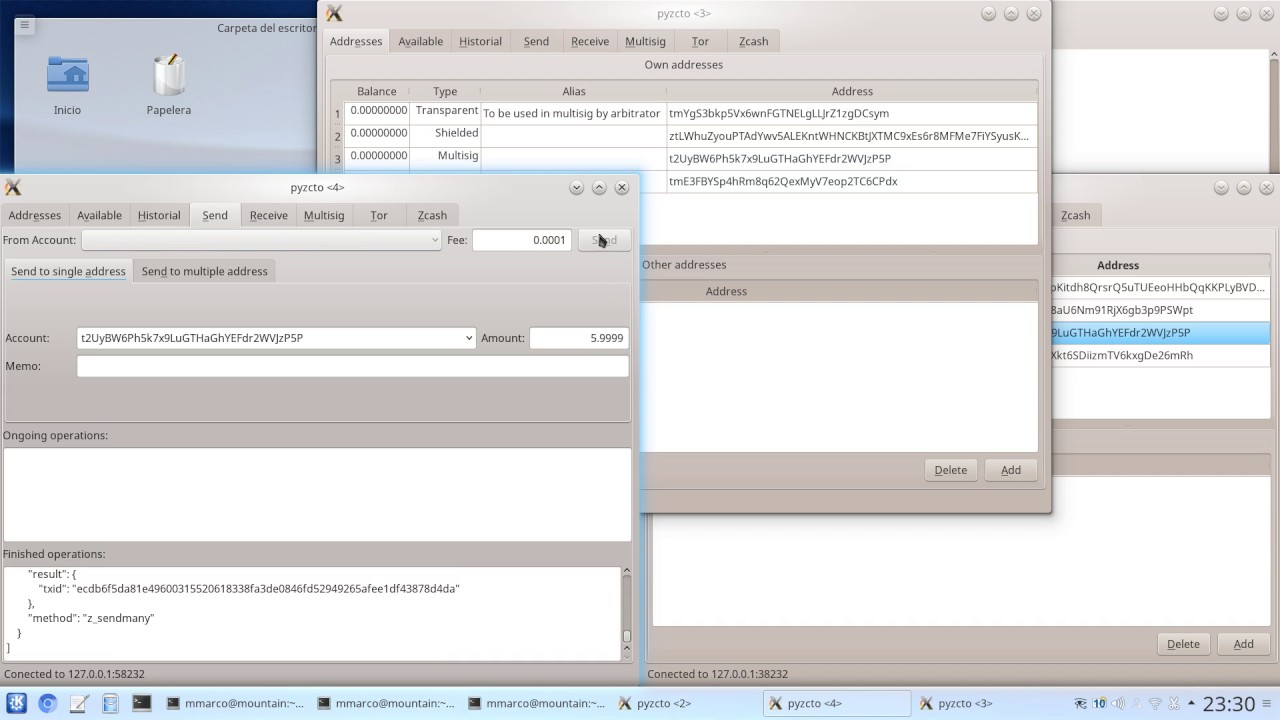Screen dimensions: 1280x720
Task: Select address tmE3FBYSp4hRm8q62QexMyV7eop2TC6CPdx
Action: click(852, 181)
